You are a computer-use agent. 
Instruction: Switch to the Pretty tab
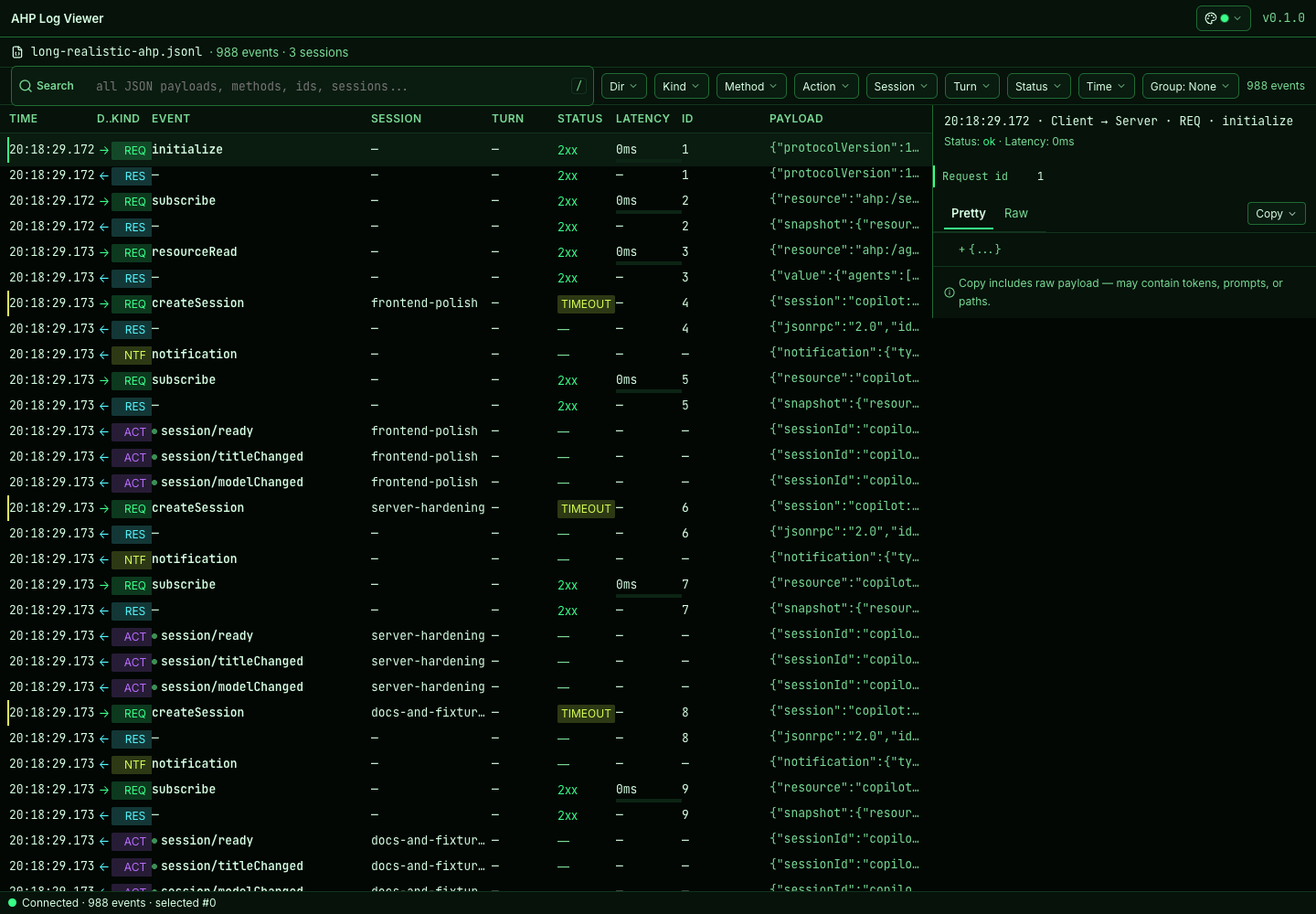click(x=968, y=213)
